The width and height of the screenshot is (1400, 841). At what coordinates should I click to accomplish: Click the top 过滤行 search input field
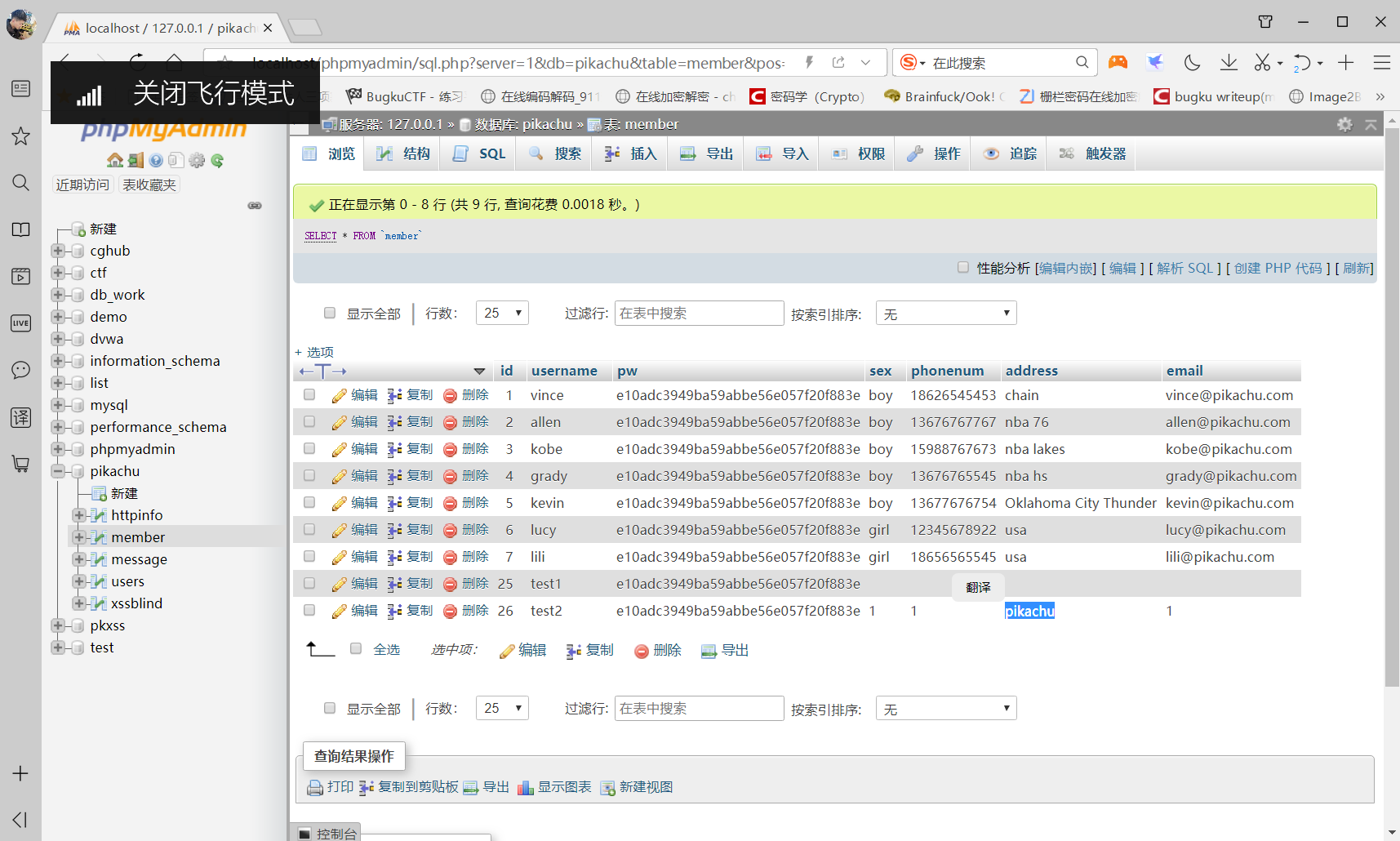point(699,313)
